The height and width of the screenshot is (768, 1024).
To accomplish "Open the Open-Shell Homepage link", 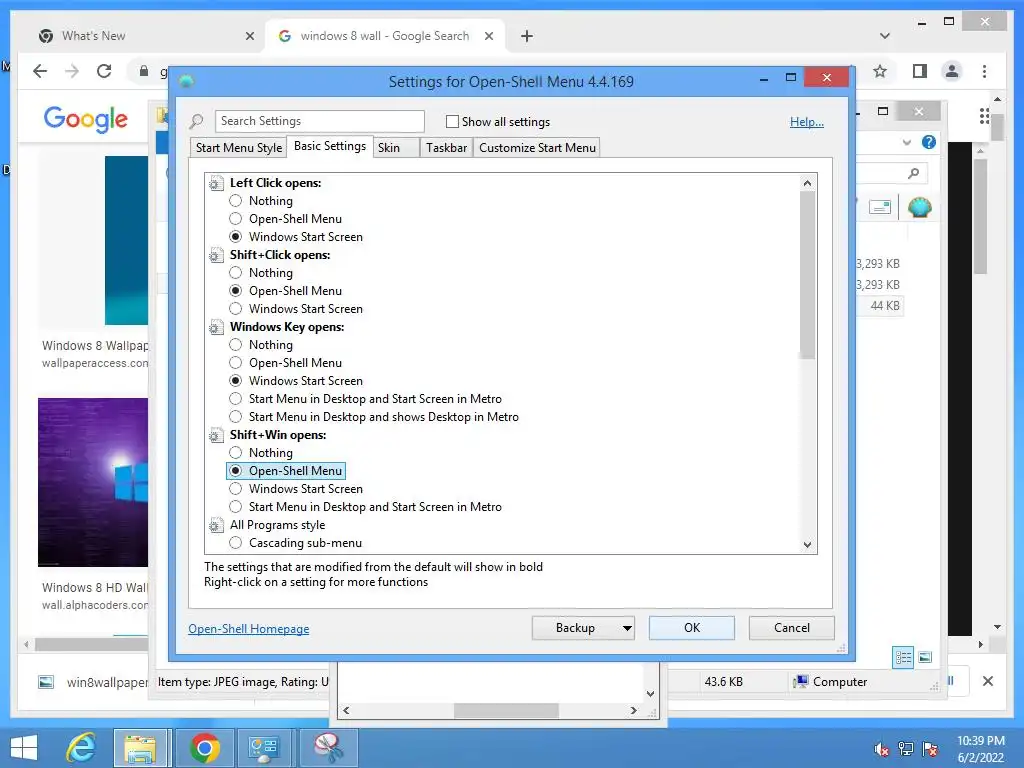I will pos(249,629).
